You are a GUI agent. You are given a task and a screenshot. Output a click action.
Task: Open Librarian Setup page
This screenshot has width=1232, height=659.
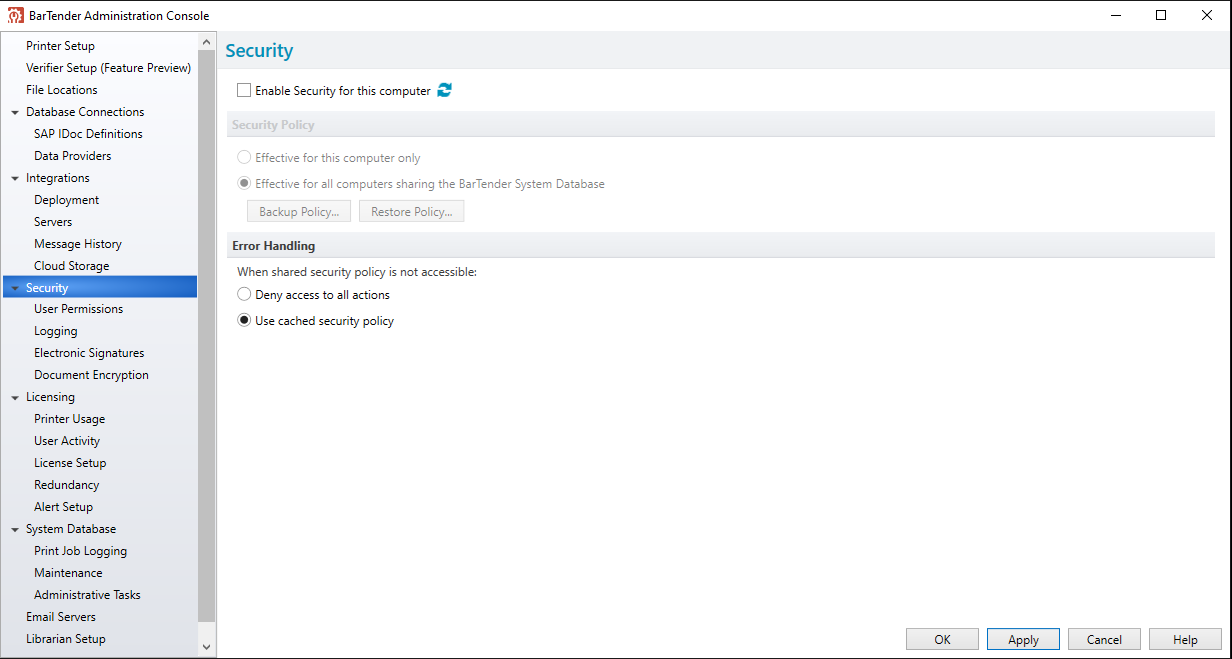click(66, 639)
